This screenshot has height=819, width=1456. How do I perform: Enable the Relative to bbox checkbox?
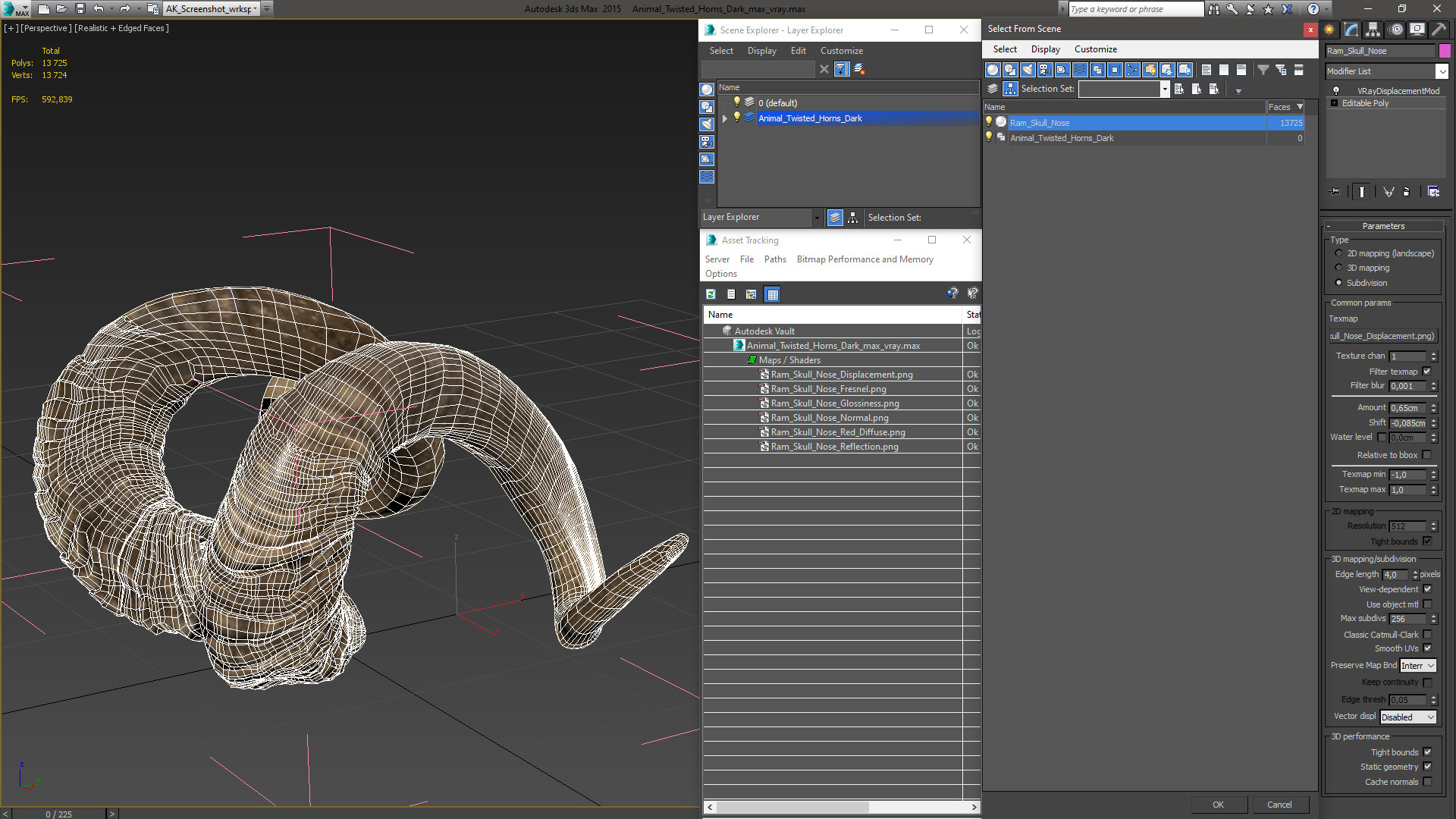pyautogui.click(x=1426, y=455)
